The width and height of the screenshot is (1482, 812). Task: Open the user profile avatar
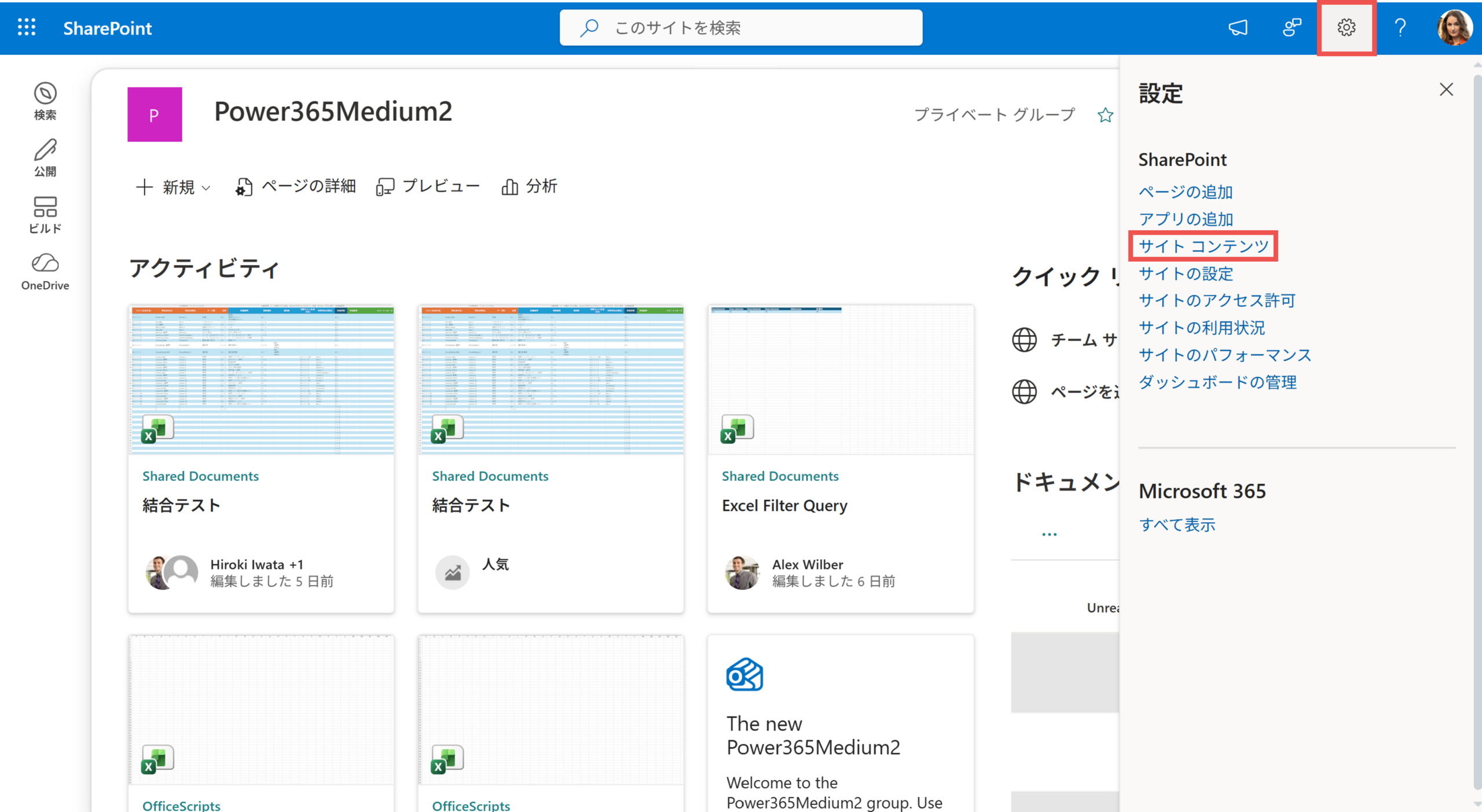(x=1454, y=27)
